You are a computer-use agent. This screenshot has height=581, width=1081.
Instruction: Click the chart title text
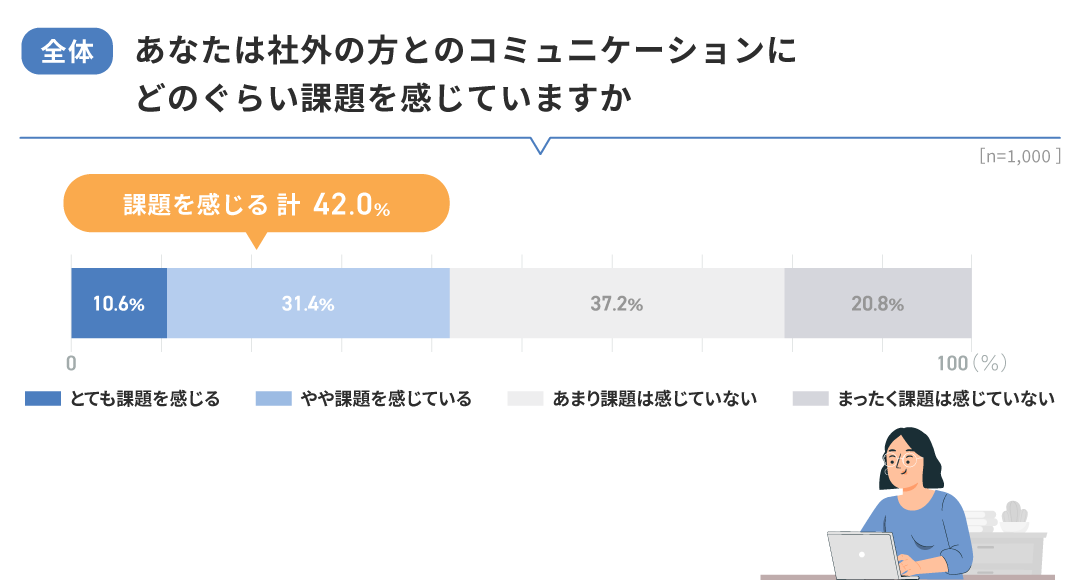coord(465,75)
